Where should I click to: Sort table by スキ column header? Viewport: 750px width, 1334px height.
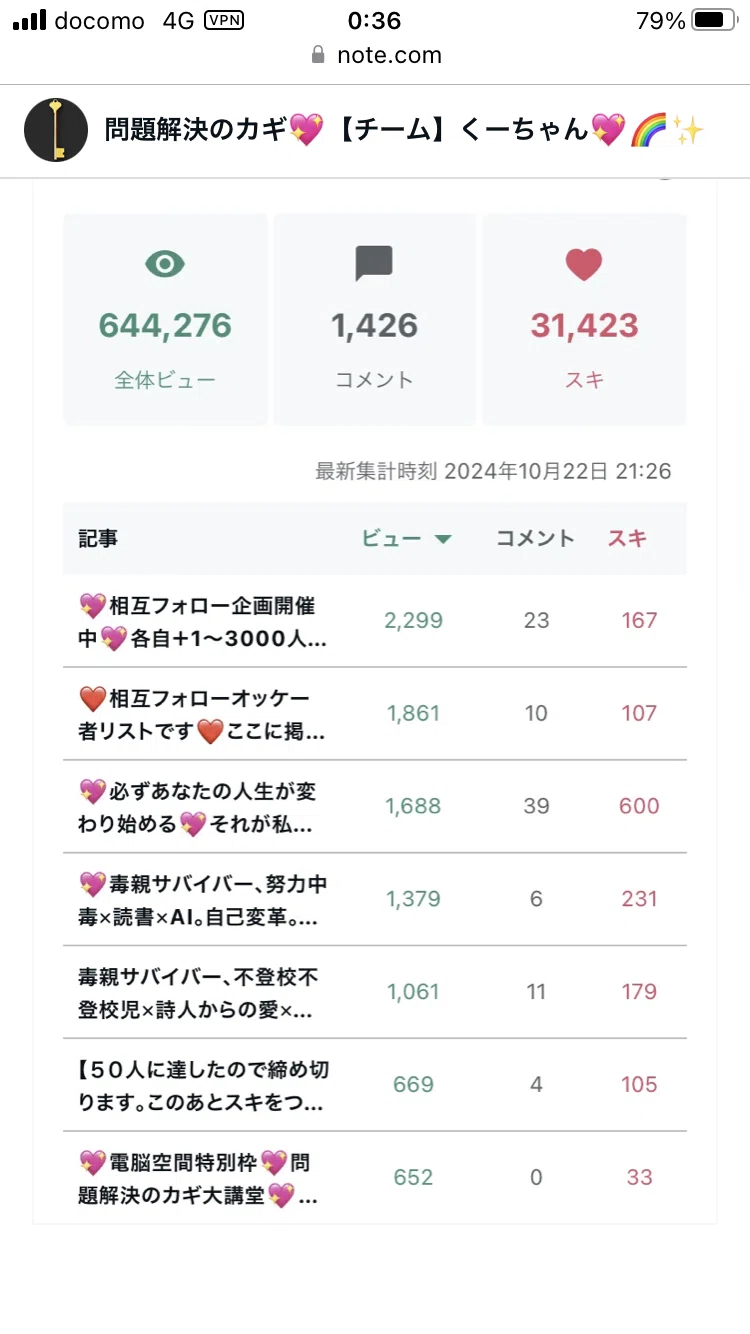(627, 538)
